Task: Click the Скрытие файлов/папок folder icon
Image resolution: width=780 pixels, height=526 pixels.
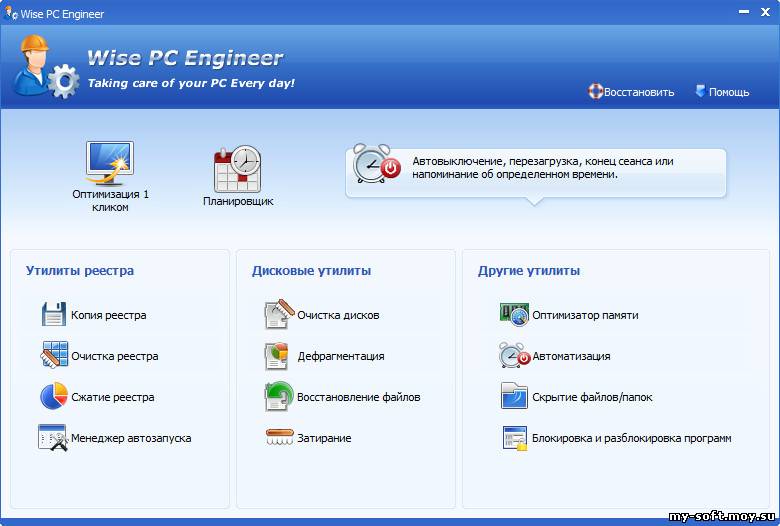Action: pos(514,396)
